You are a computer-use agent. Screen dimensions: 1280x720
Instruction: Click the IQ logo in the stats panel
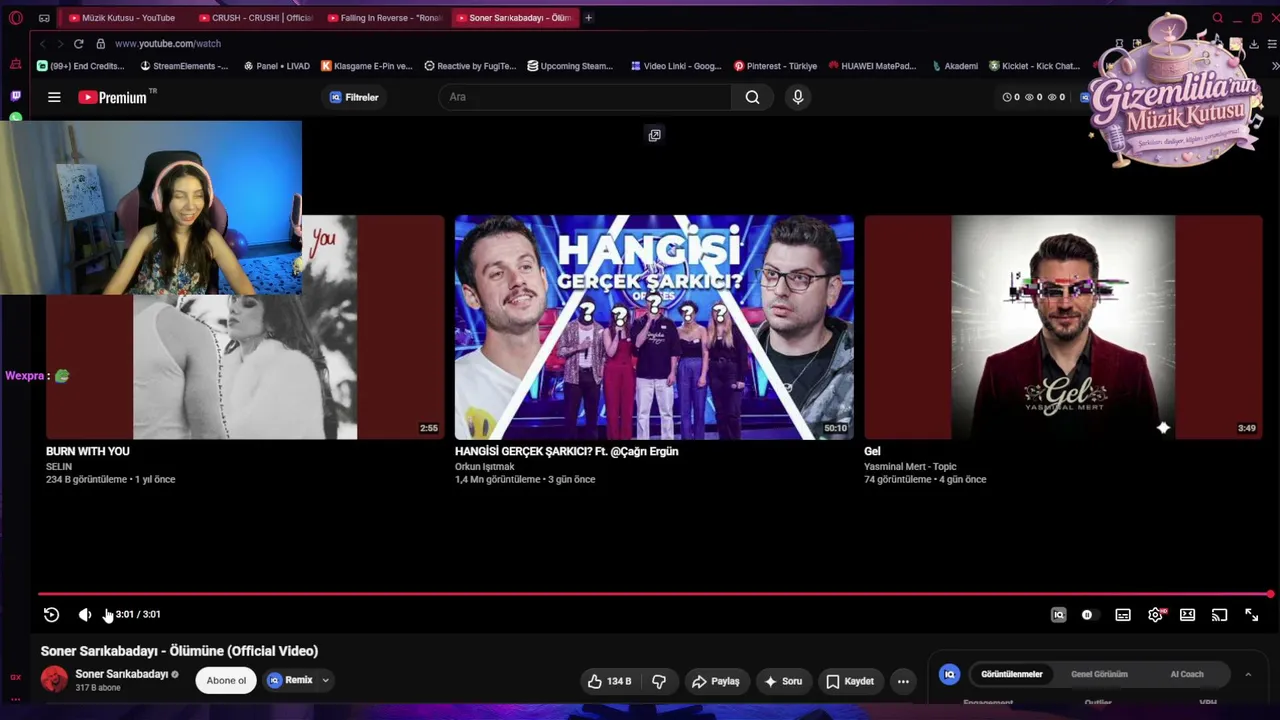[949, 674]
